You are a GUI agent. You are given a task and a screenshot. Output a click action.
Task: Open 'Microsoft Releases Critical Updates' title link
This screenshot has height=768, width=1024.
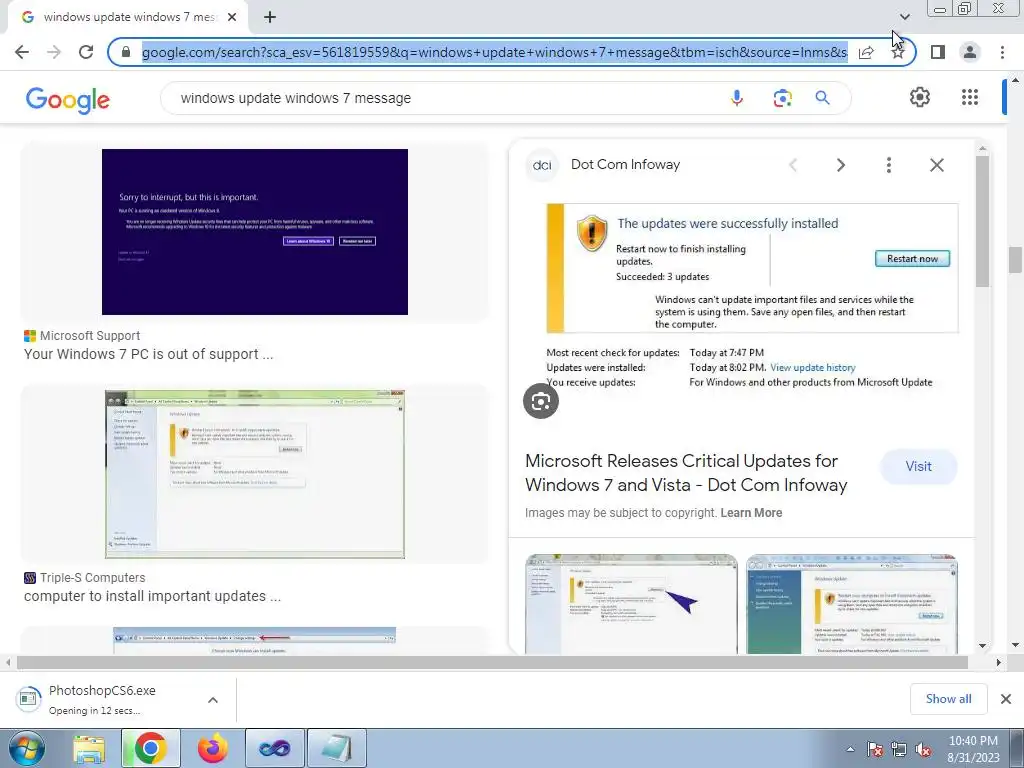pyautogui.click(x=686, y=473)
